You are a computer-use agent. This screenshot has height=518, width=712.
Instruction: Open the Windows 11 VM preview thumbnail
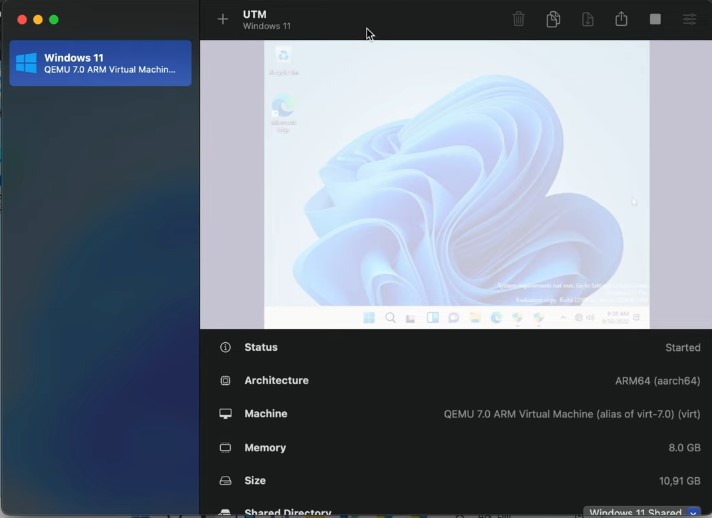tap(456, 184)
